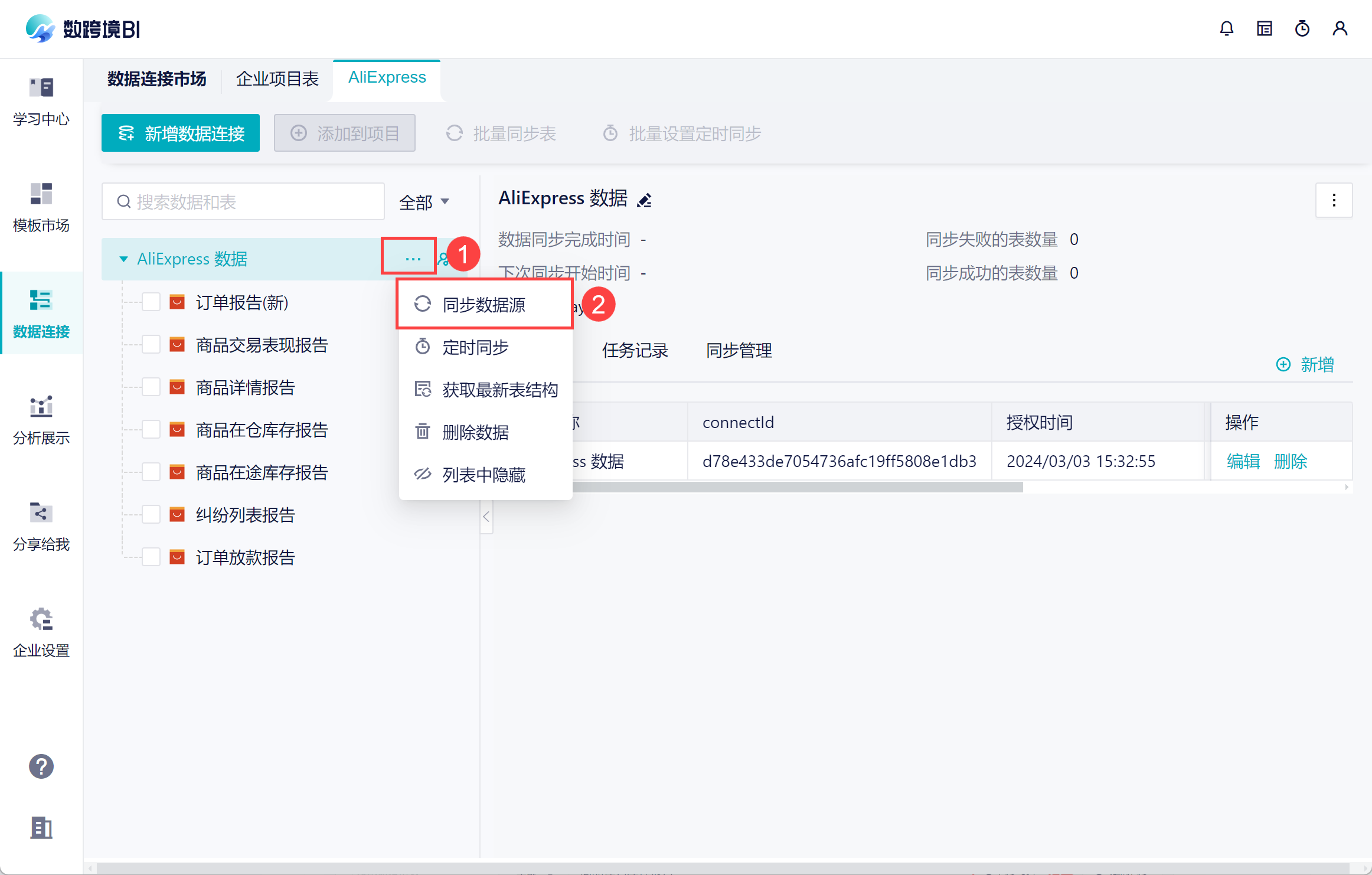Click the 编辑 link in table row
Screen dimensions: 1372x875
point(1243,461)
